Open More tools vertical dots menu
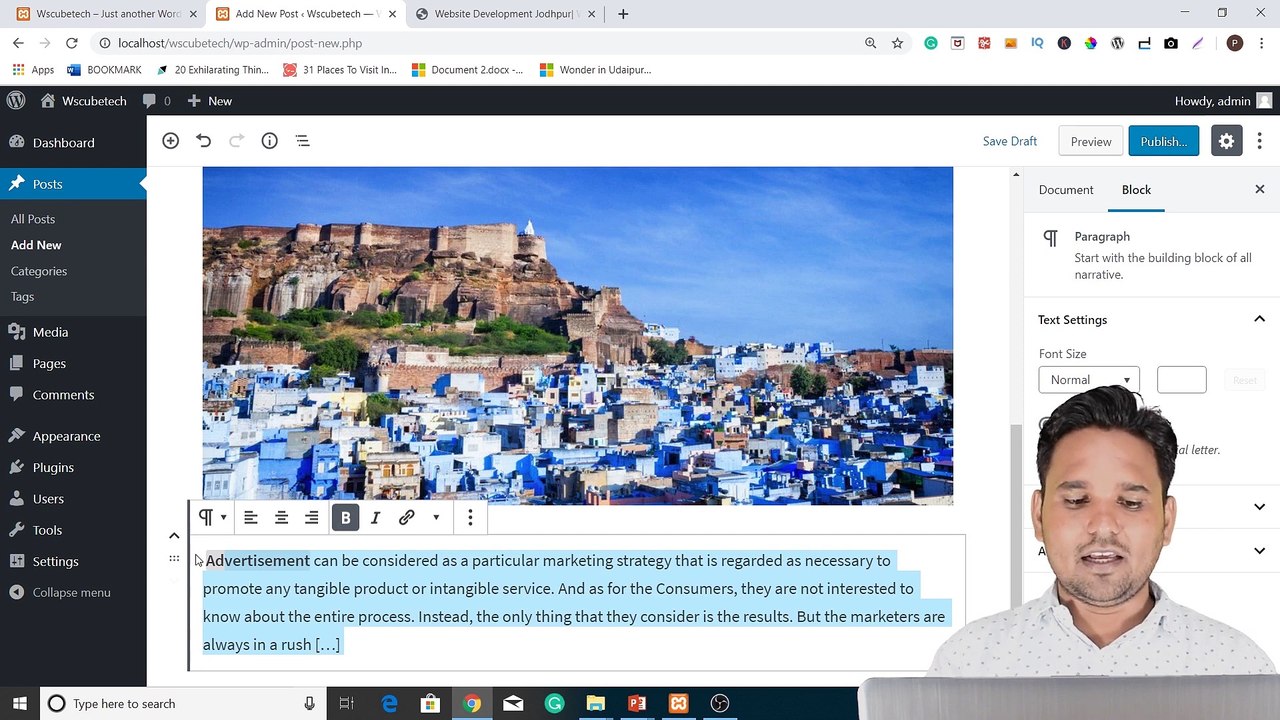Screen dimensions: 1280x720 1259,141
